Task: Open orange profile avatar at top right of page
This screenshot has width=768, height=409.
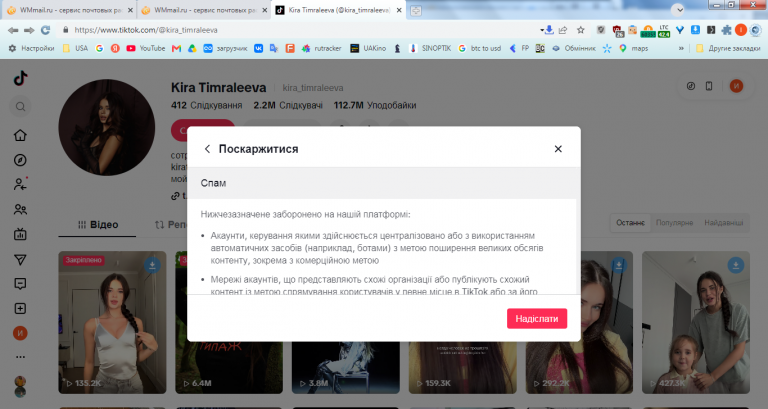Action: click(736, 86)
